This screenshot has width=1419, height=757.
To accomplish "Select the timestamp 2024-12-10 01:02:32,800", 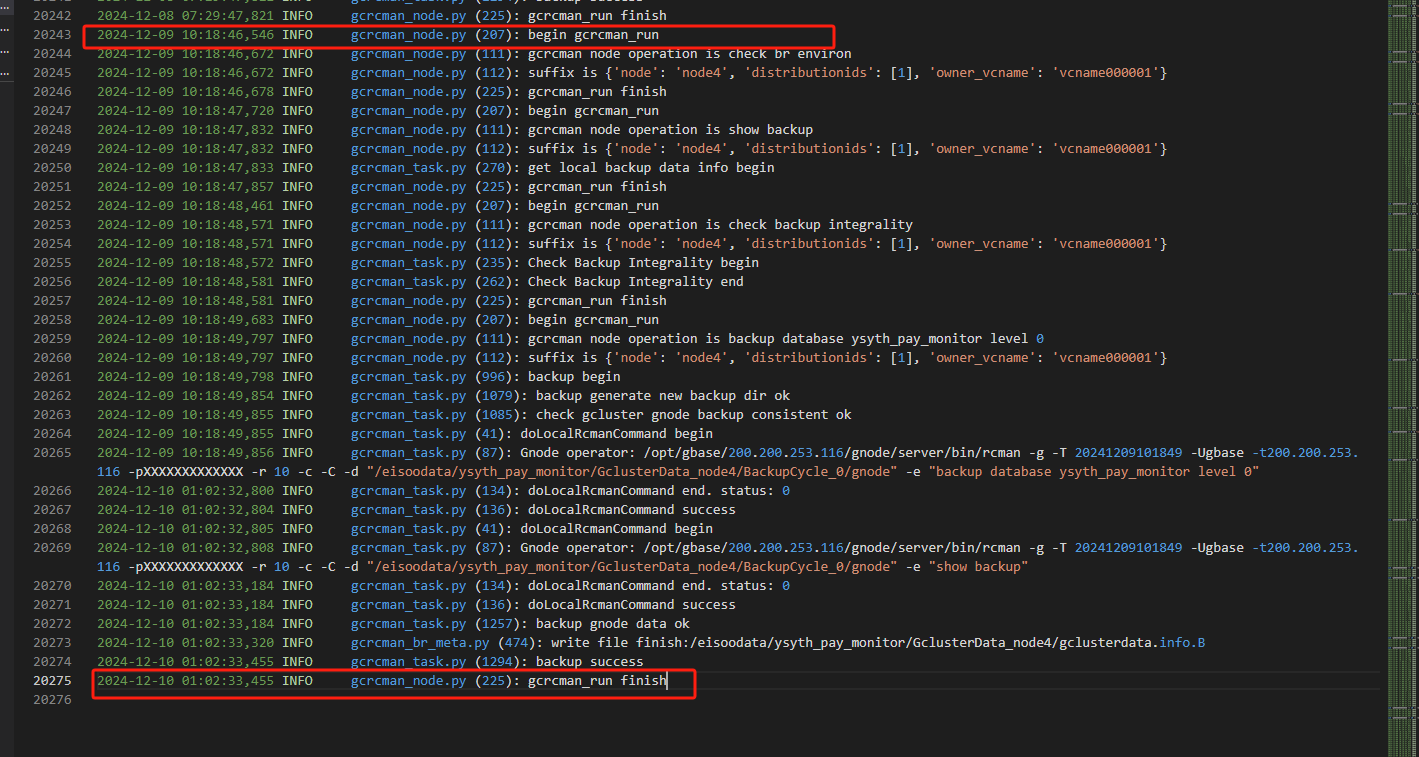I will click(186, 491).
